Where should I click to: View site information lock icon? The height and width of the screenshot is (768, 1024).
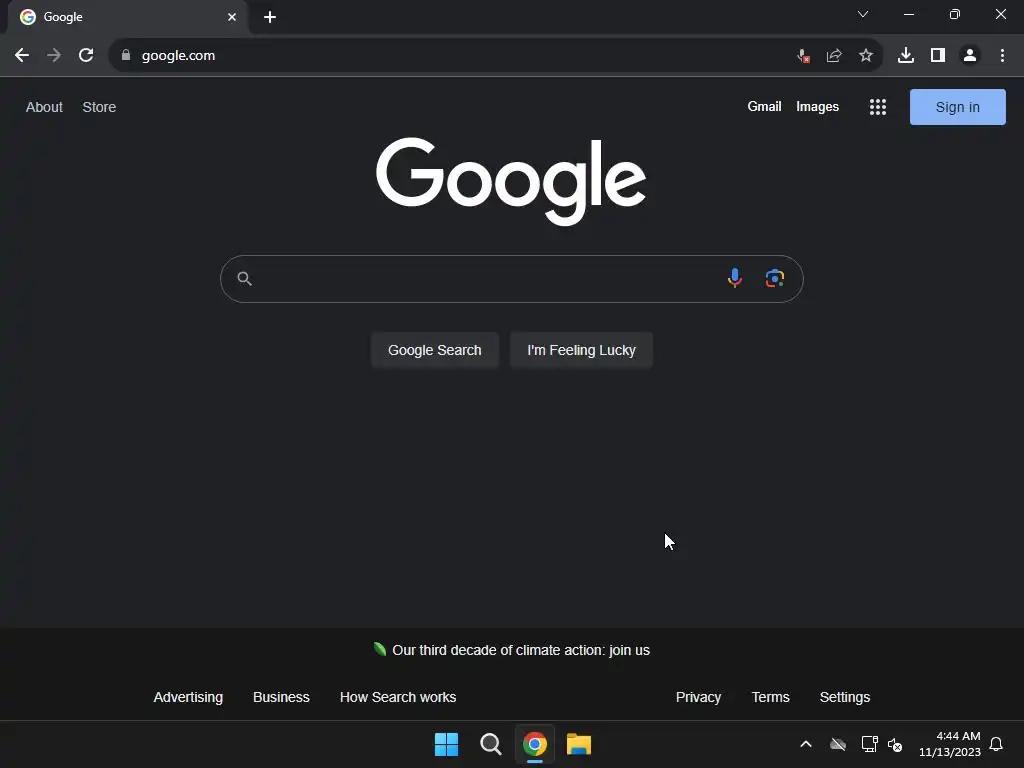click(126, 56)
